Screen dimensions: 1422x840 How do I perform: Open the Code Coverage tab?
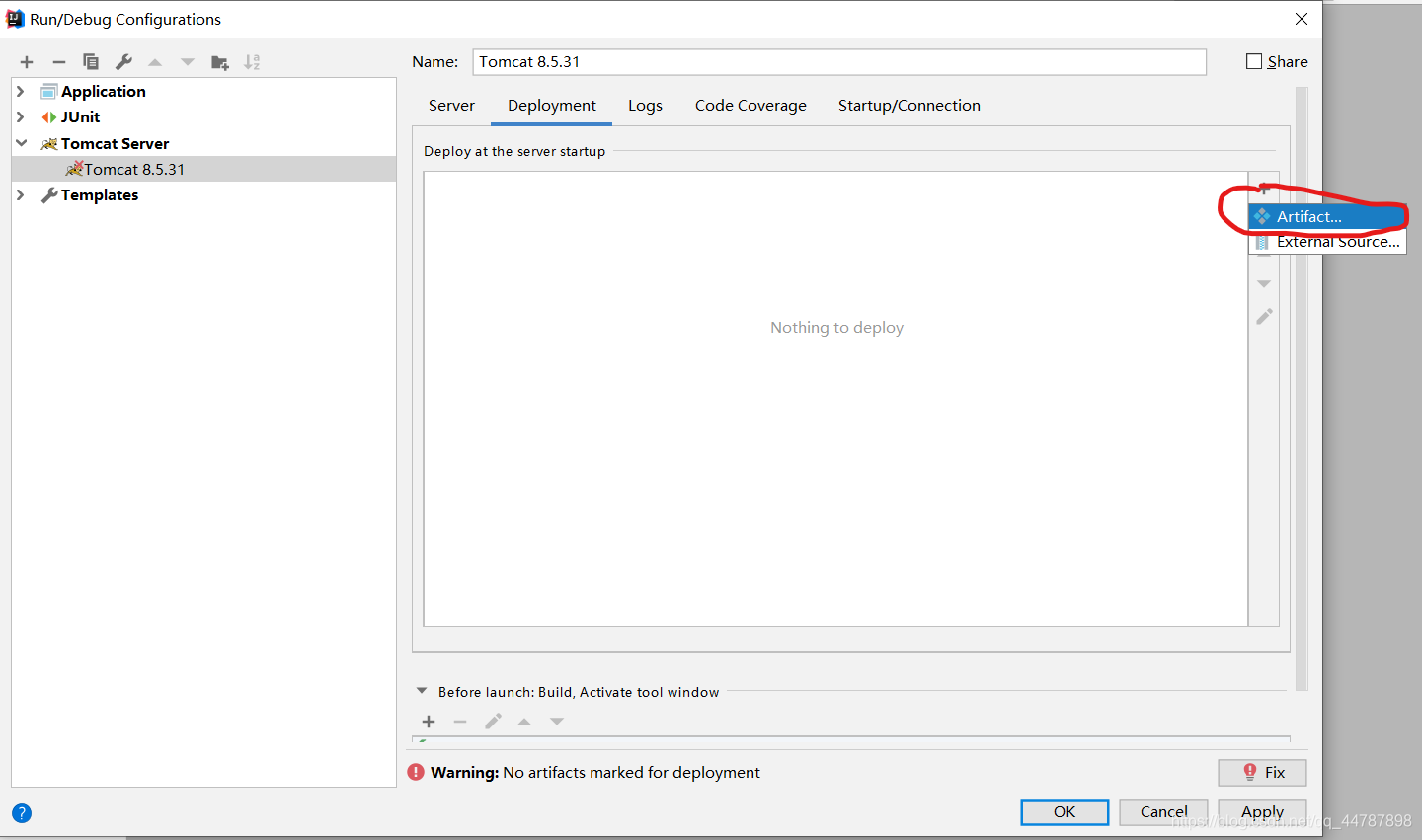[750, 106]
